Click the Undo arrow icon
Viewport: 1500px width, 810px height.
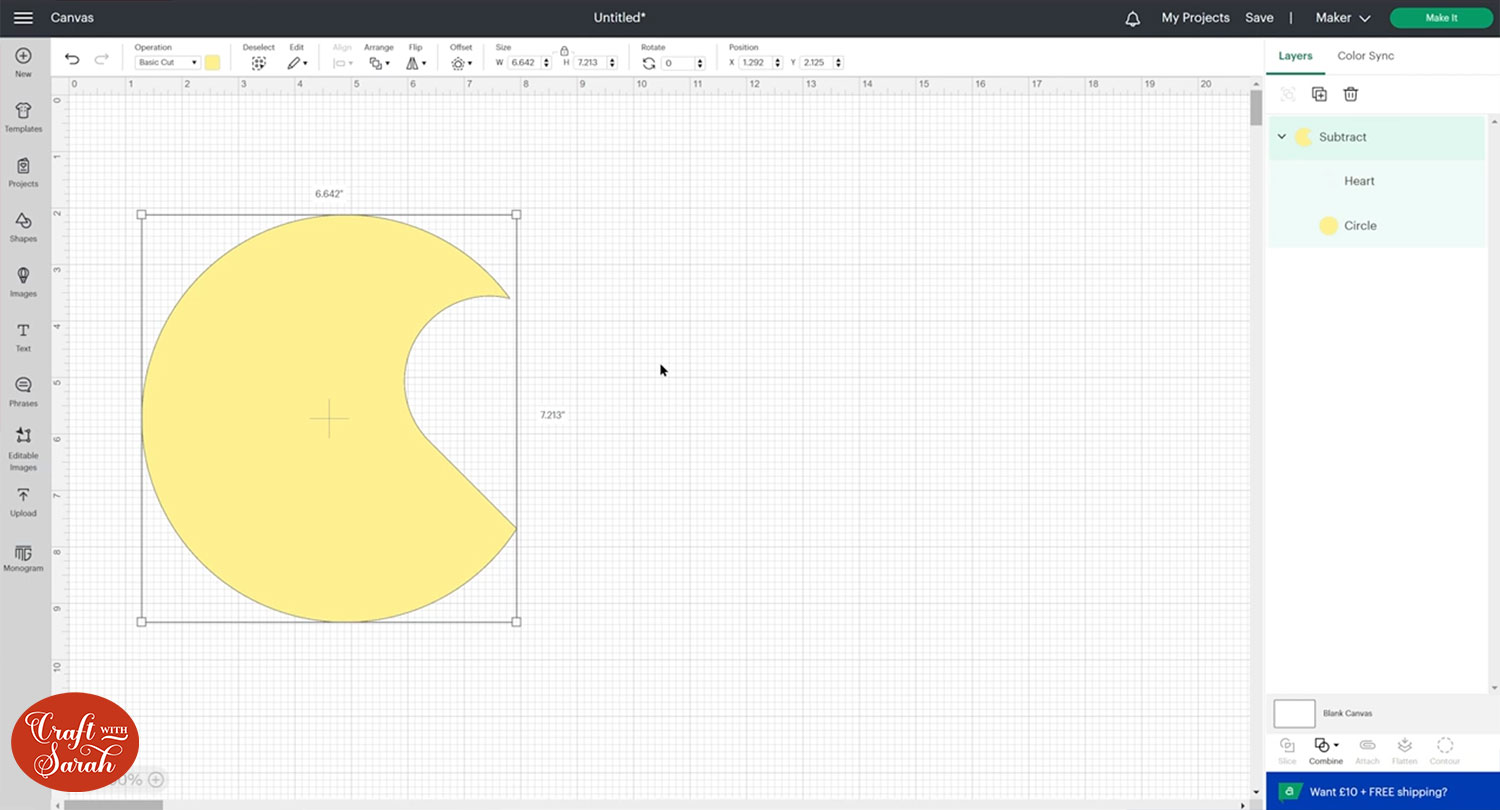click(x=72, y=60)
